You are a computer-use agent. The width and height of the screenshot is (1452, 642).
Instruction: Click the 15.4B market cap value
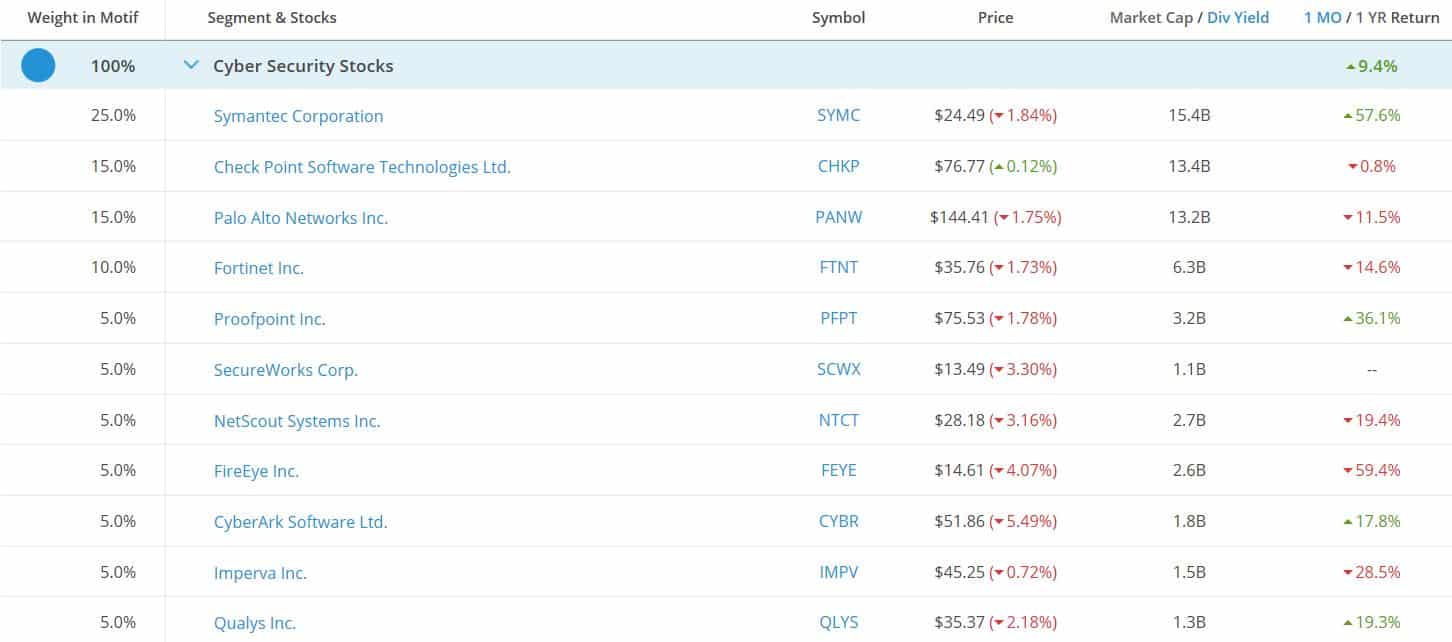click(x=1189, y=116)
